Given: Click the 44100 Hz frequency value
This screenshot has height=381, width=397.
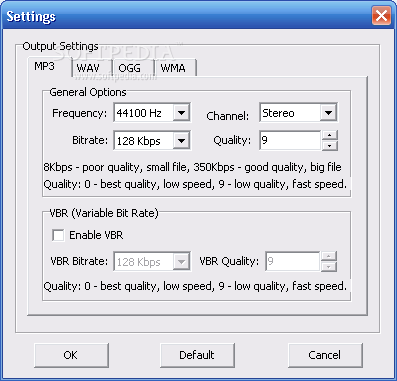Looking at the screenshot, I should [139, 113].
